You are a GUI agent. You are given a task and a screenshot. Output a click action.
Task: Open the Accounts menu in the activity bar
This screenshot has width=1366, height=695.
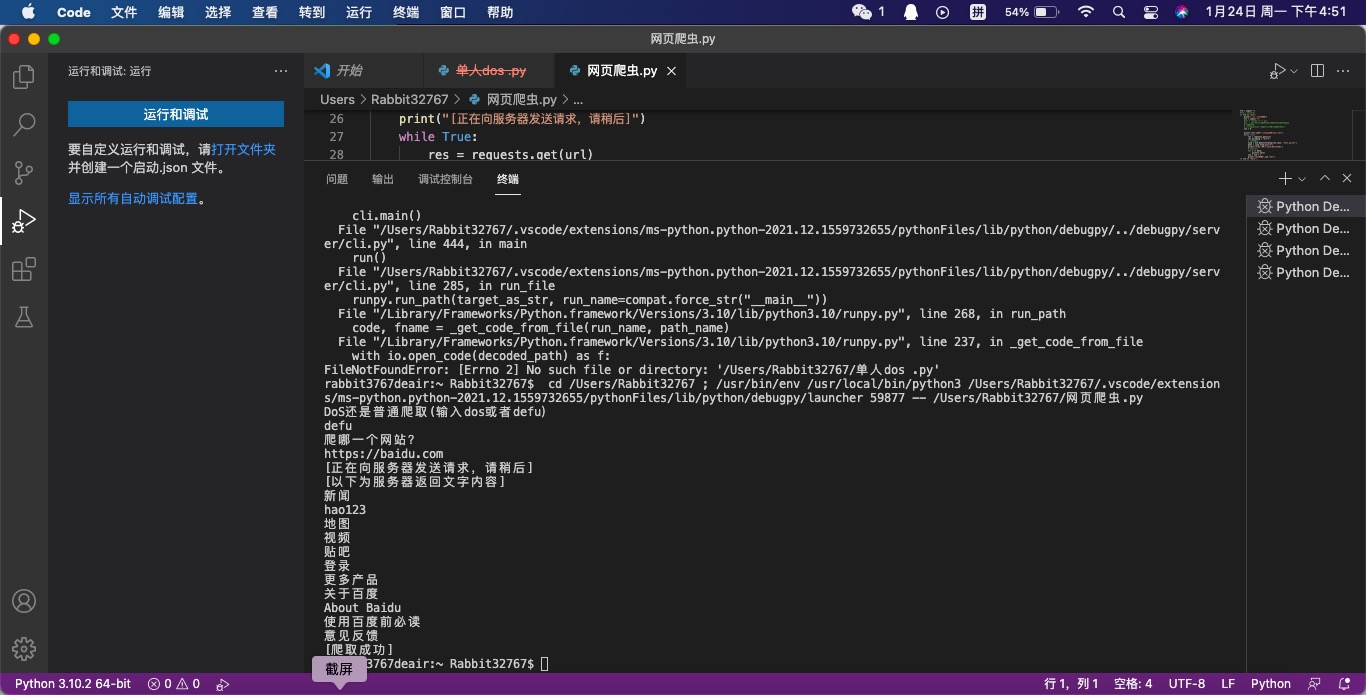point(24,601)
